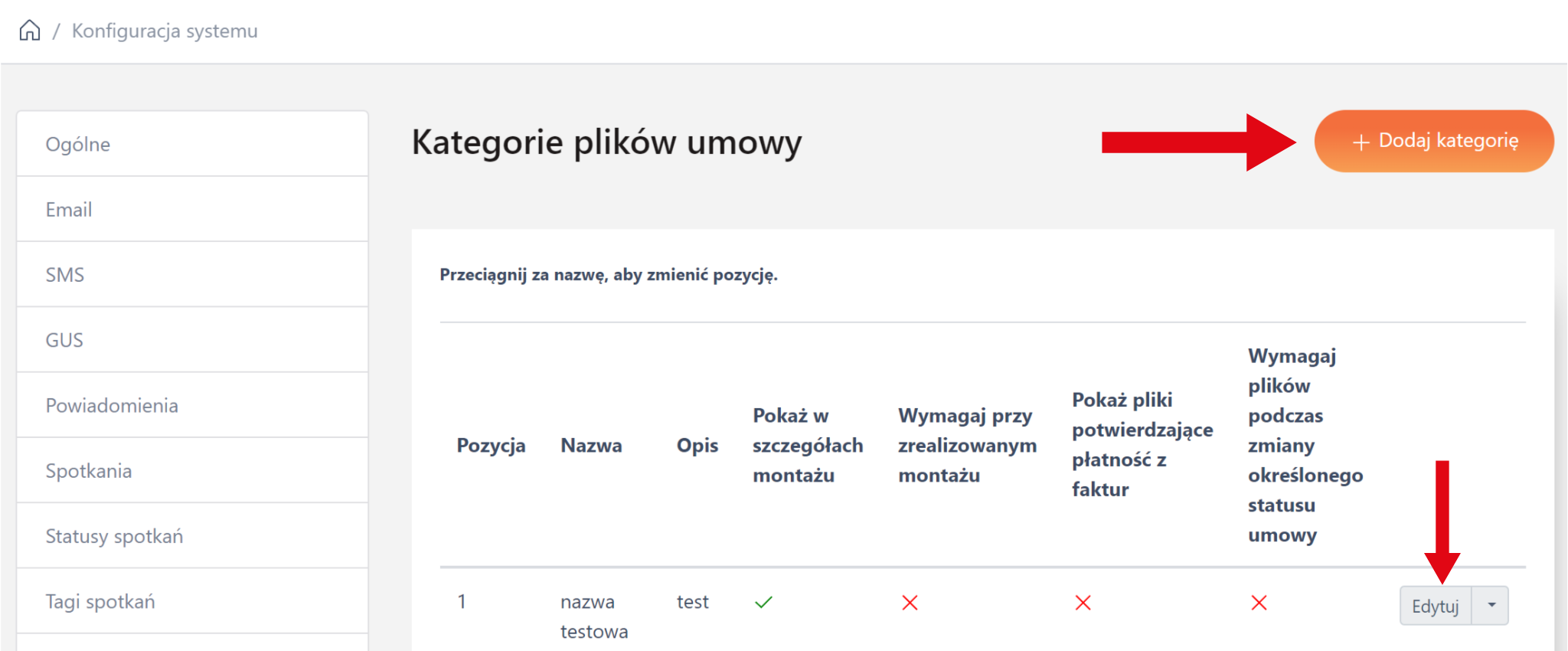Image resolution: width=1568 pixels, height=651 pixels.
Task: Click the nazwa testowa category name
Action: click(593, 616)
